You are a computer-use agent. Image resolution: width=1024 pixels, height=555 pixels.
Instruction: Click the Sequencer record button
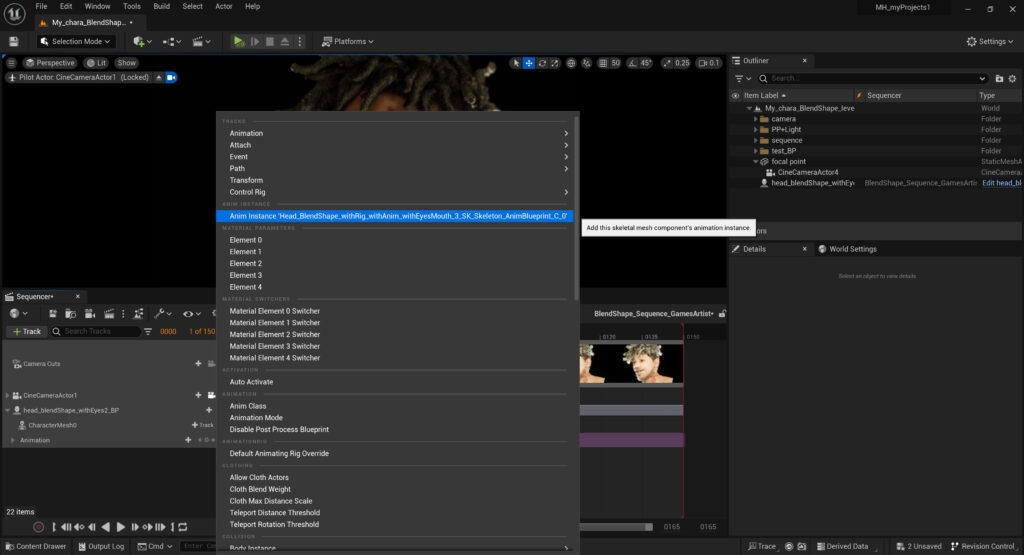pos(38,527)
